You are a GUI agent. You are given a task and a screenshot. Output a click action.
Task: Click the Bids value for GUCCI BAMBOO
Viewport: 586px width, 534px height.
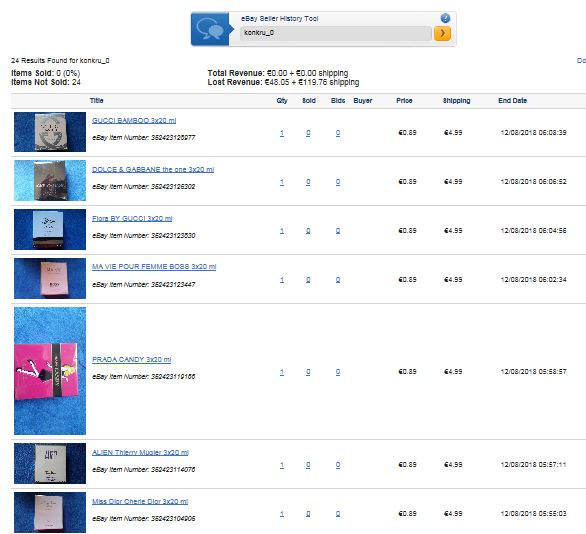tap(338, 133)
